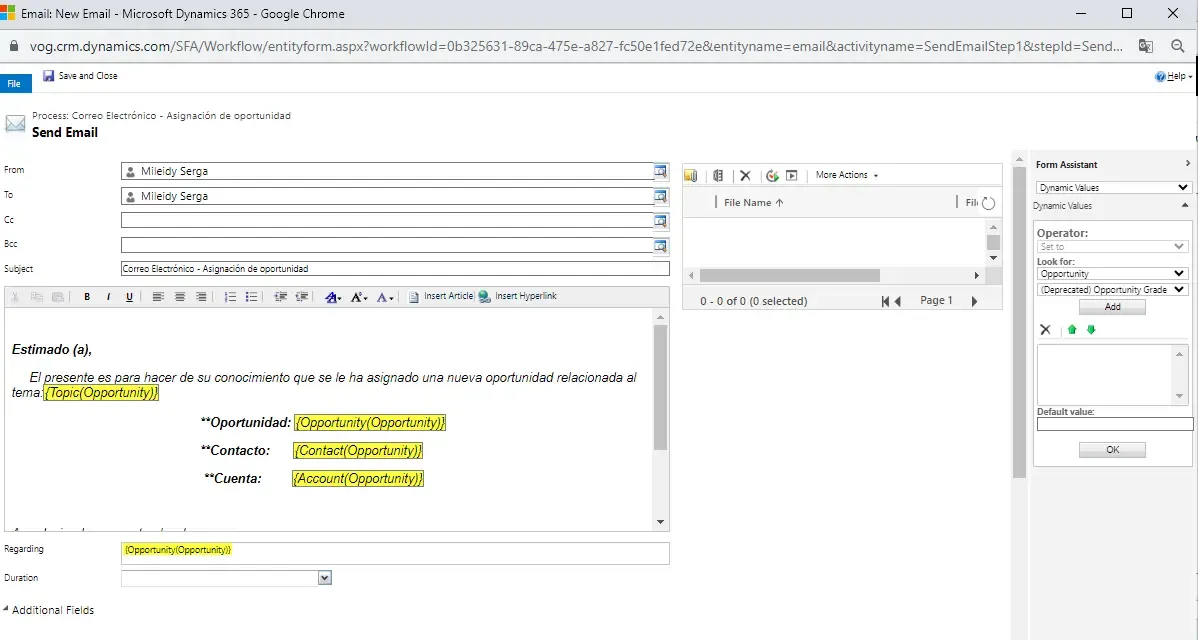
Task: Click Insert Hyperlink in editor toolbar
Action: [517, 297]
